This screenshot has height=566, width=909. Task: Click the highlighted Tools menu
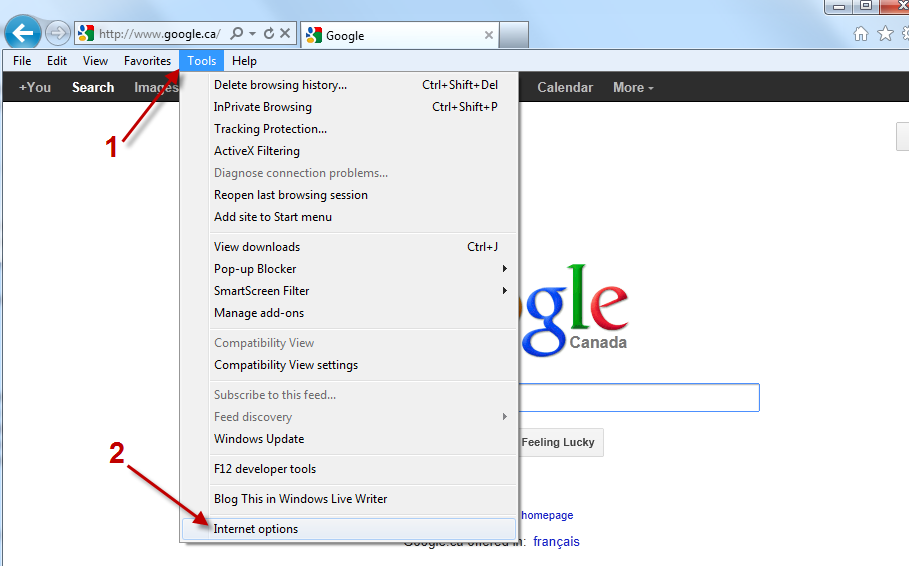pos(201,61)
